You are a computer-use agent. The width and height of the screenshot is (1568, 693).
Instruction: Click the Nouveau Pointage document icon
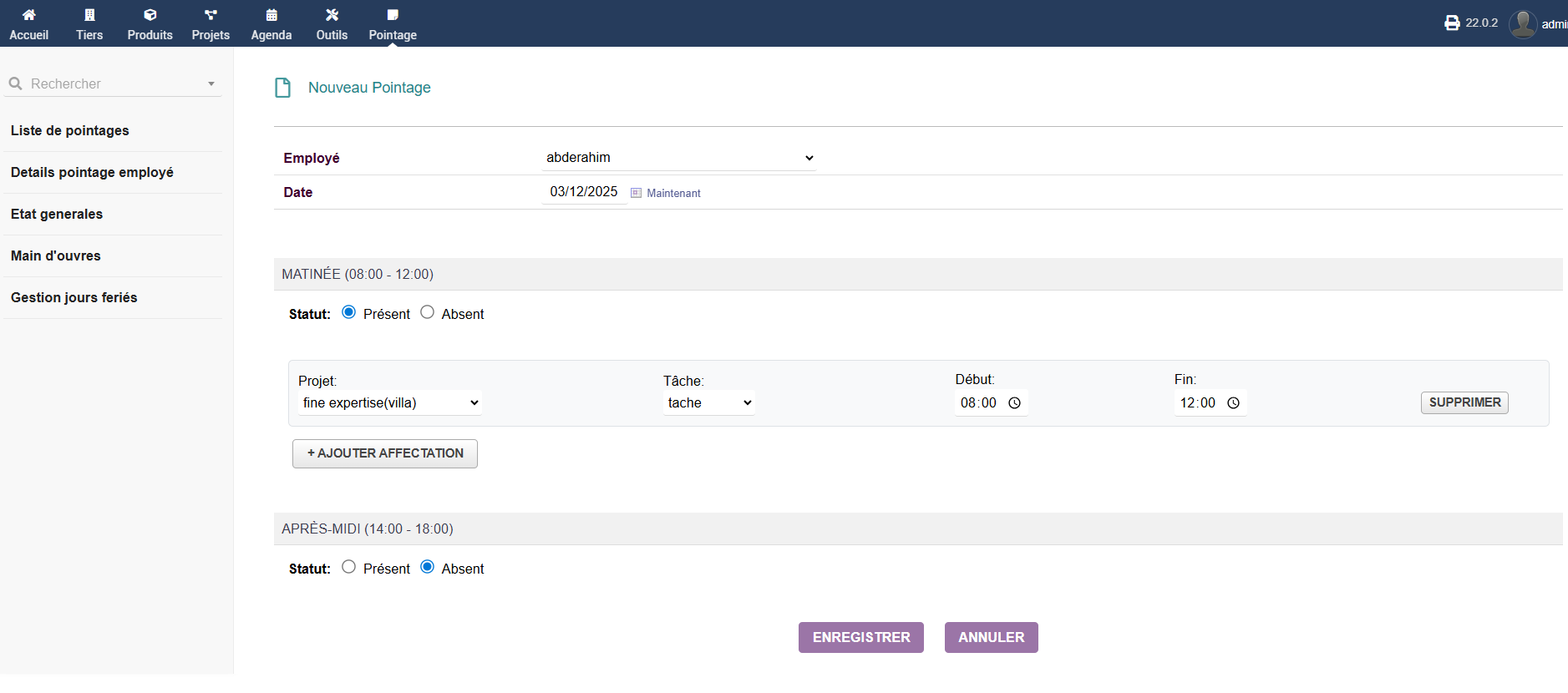click(x=283, y=88)
